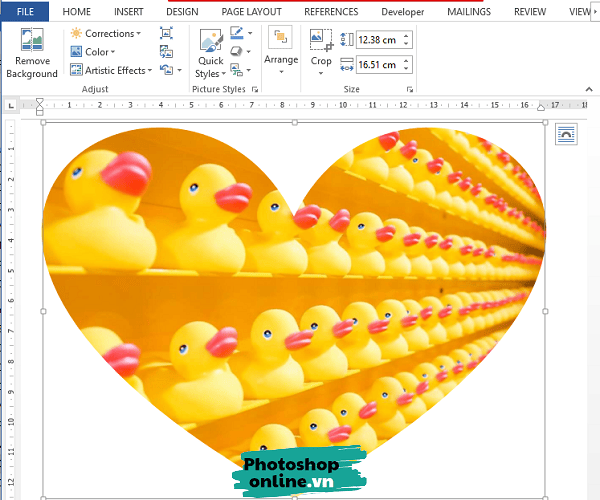This screenshot has width=600, height=500.
Task: Increase picture height with the up spinner
Action: 406,36
